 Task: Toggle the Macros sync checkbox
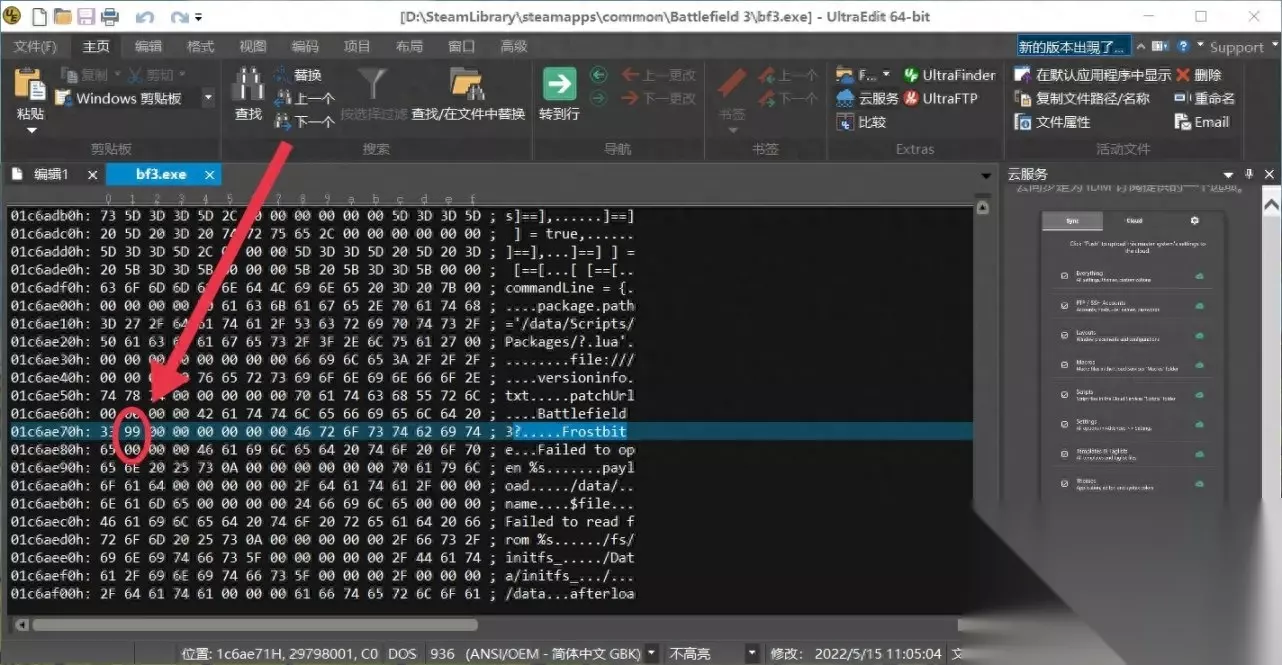pos(1063,365)
